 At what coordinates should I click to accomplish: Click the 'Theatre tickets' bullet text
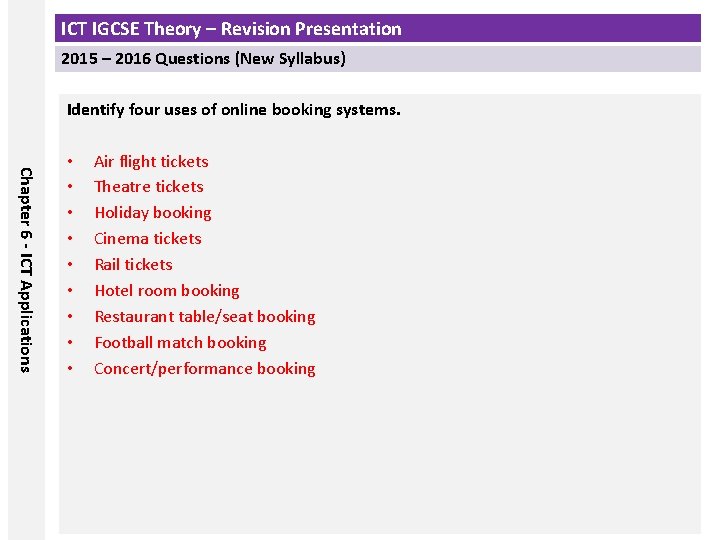(148, 187)
